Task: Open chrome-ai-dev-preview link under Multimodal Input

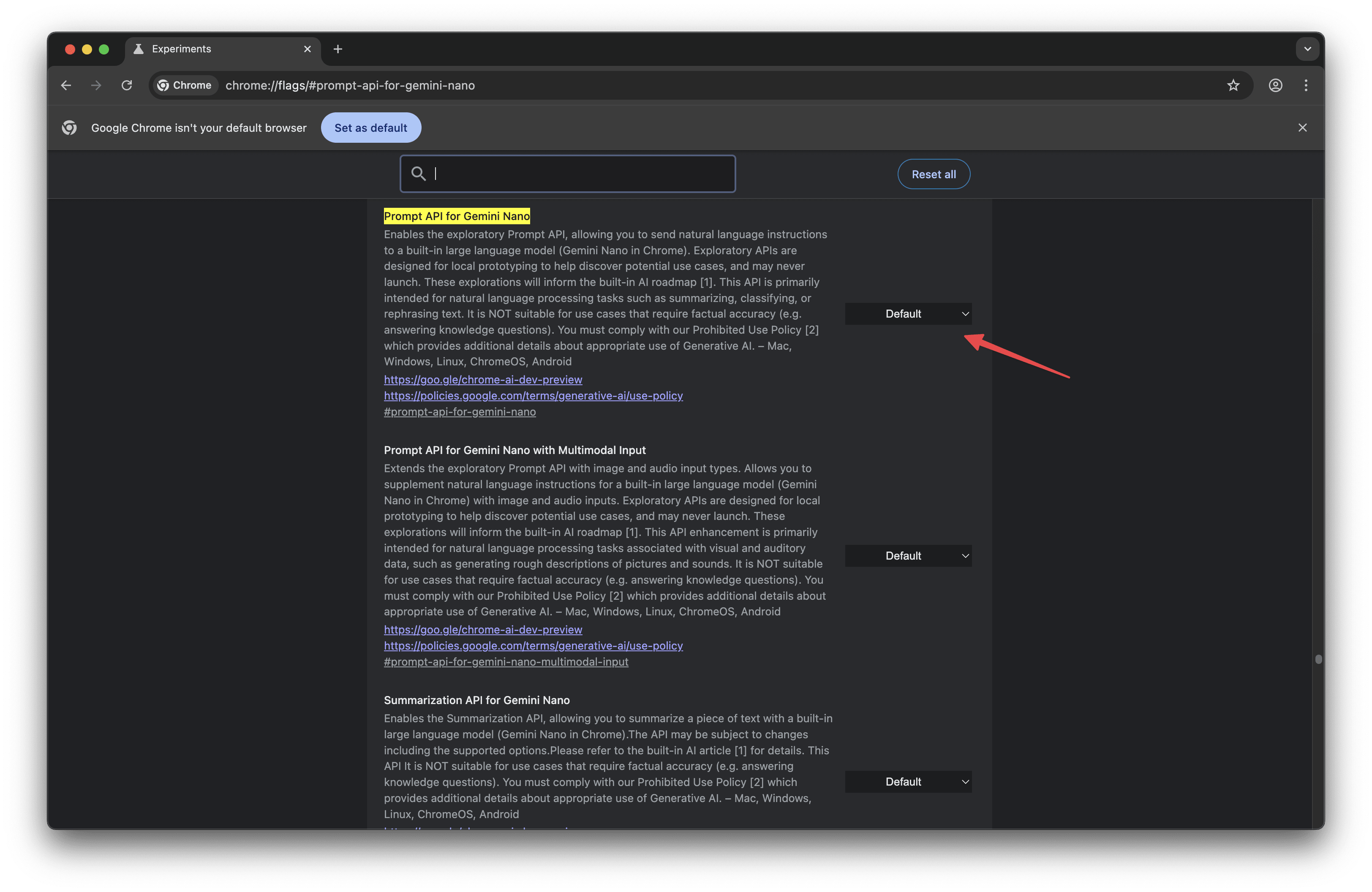Action: tap(483, 629)
